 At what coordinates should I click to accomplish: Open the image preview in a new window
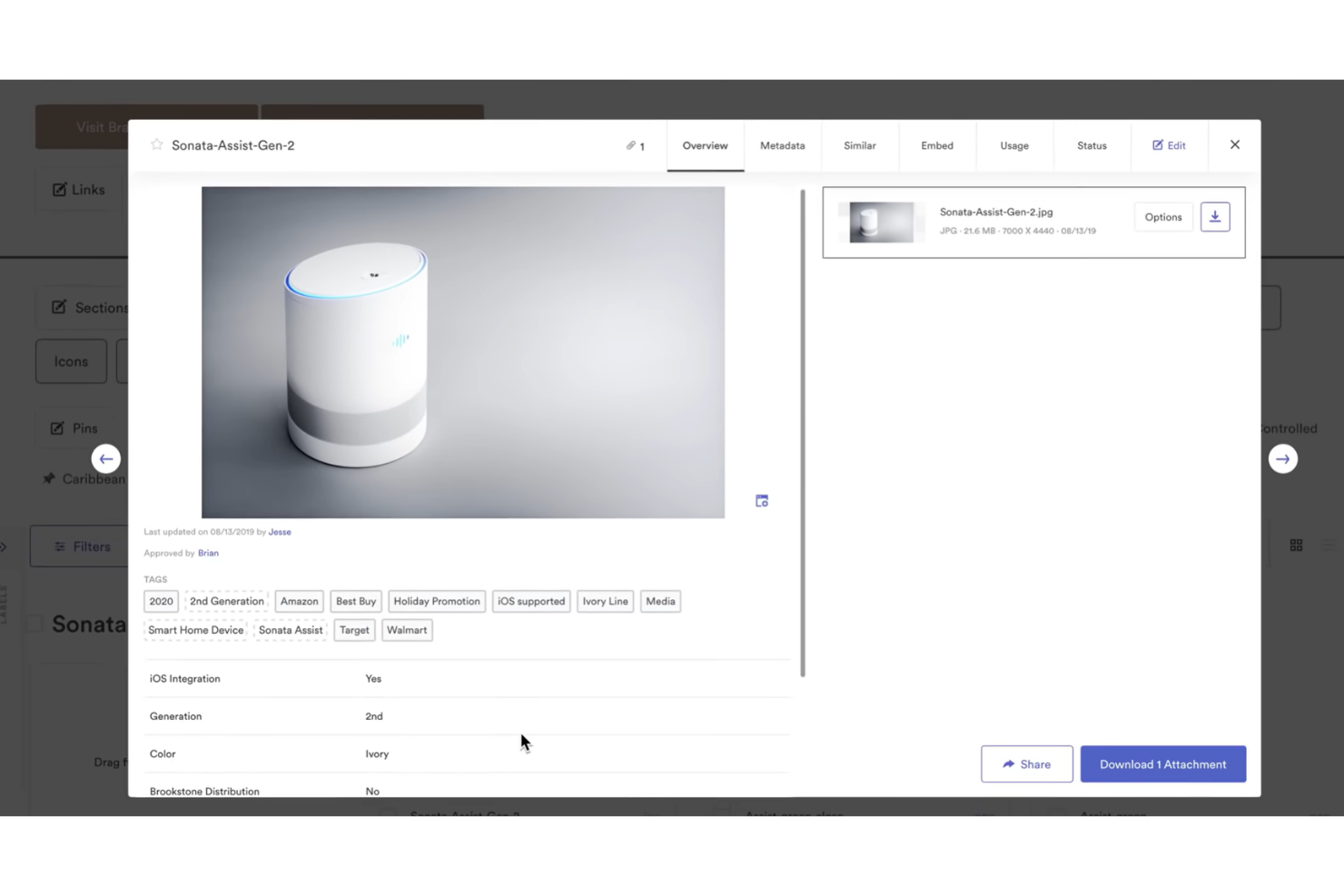click(762, 500)
